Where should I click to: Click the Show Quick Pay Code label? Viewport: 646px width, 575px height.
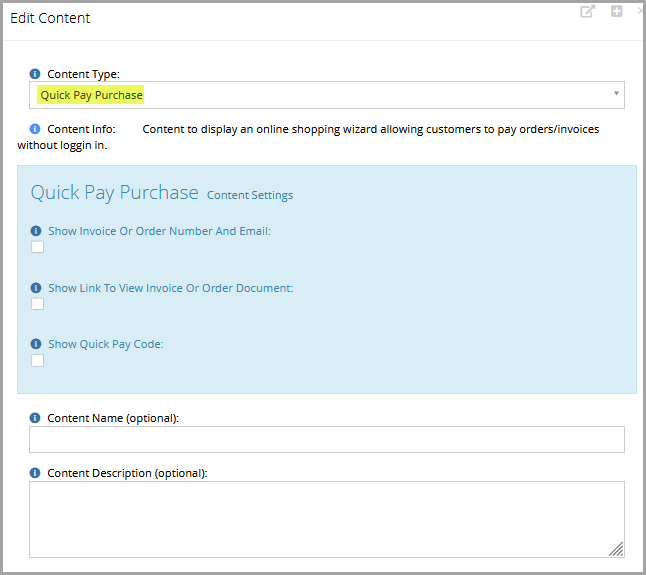(106, 344)
